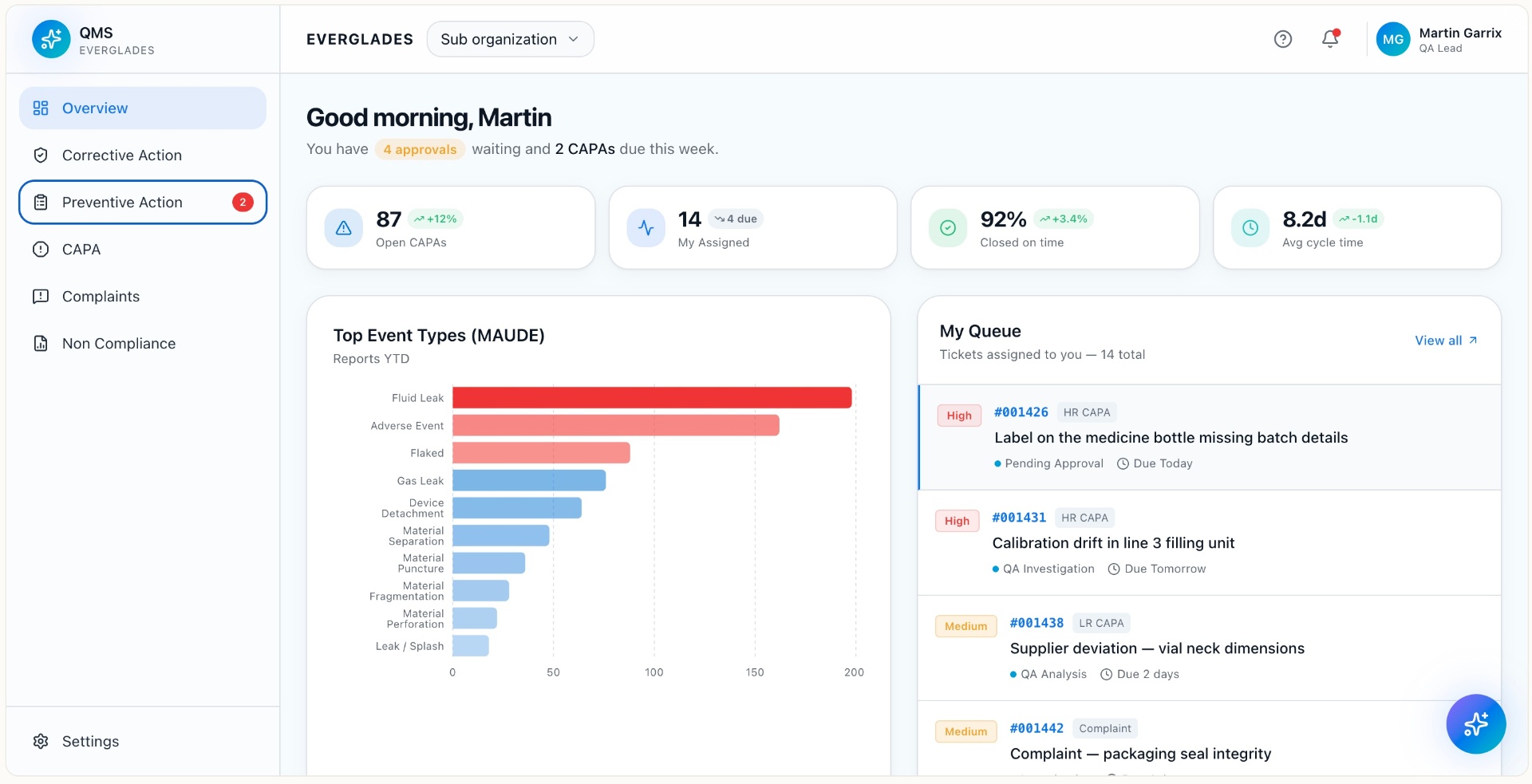Click the clock icon beside Due Today
1532x784 pixels.
[1123, 463]
